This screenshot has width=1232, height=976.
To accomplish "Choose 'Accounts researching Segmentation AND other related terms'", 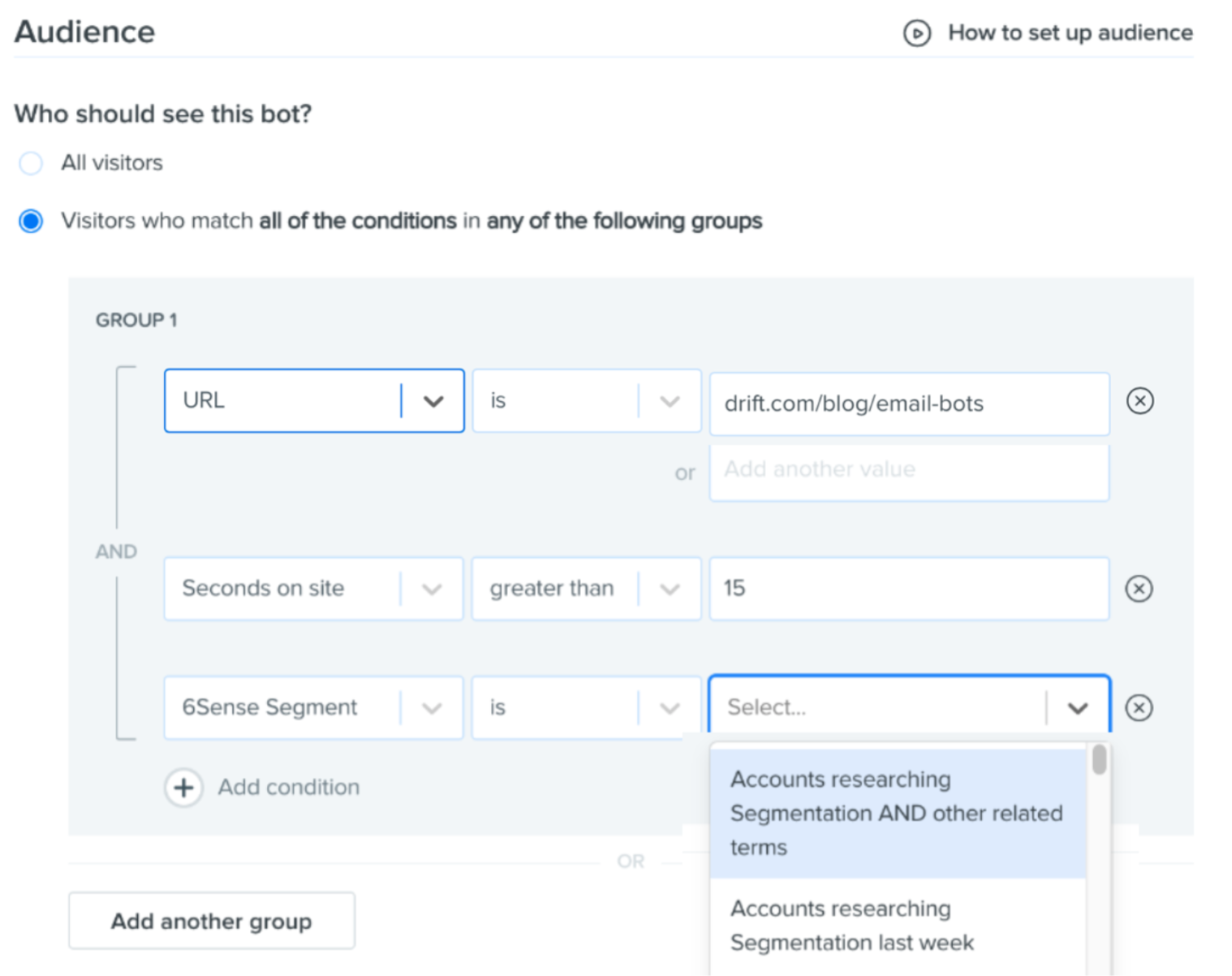I will (x=898, y=813).
